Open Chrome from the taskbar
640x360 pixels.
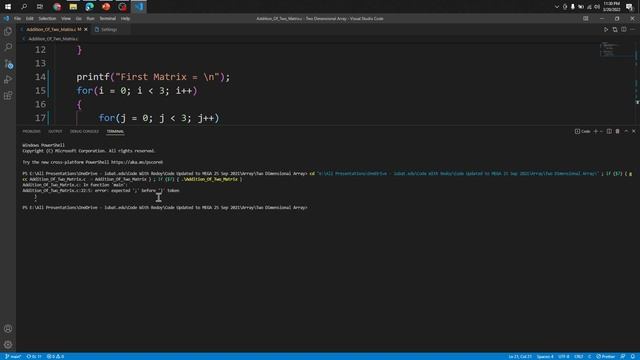(57, 7)
